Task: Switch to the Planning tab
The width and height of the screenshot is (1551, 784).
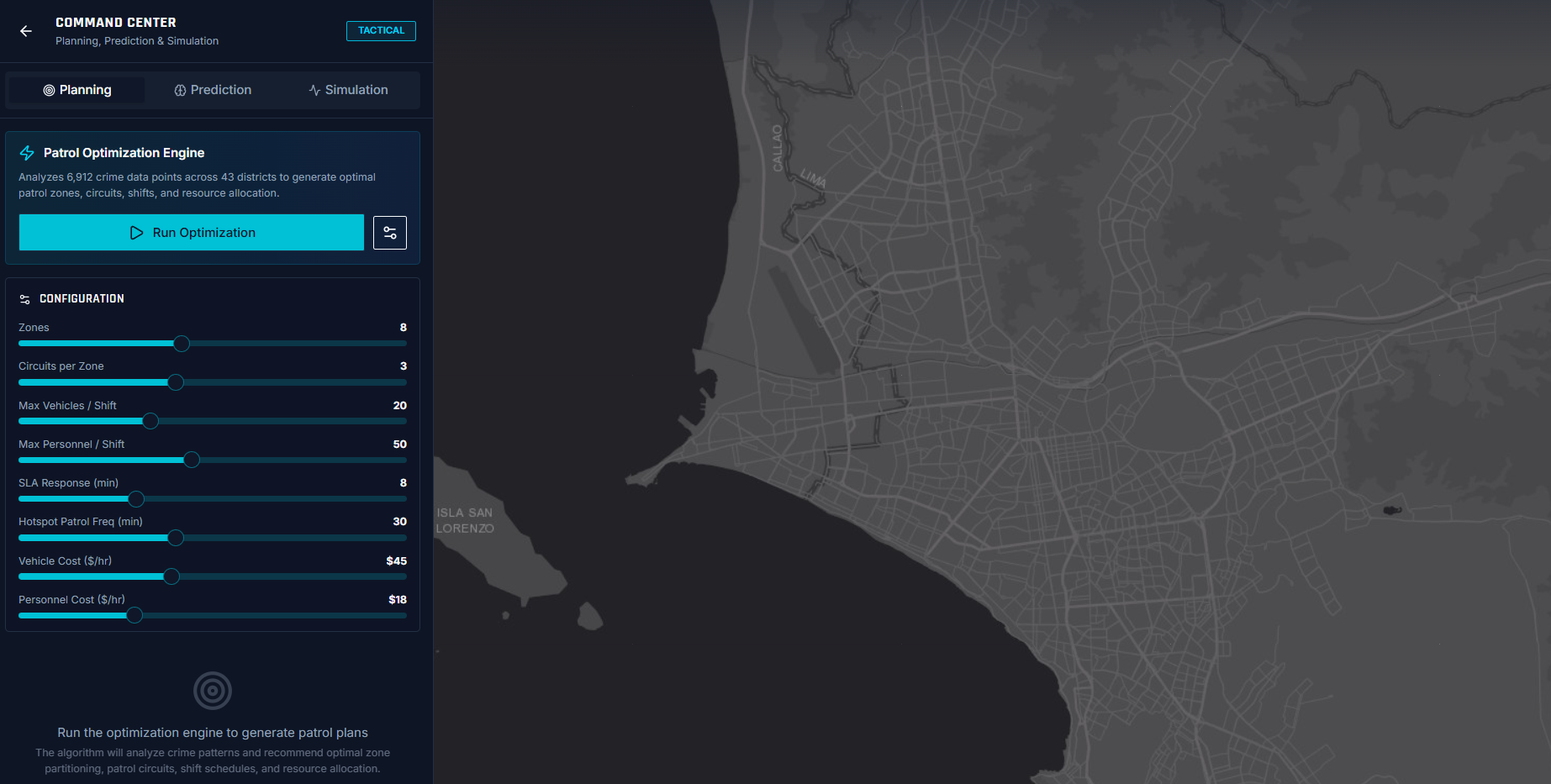Action: click(x=76, y=90)
